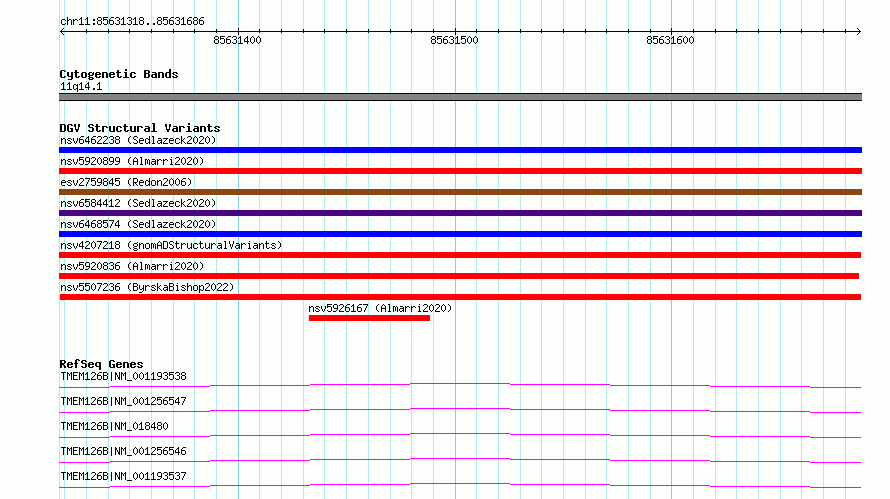Click the magenta line for NM_001193537
The height and width of the screenshot is (499, 890).
[x=460, y=485]
